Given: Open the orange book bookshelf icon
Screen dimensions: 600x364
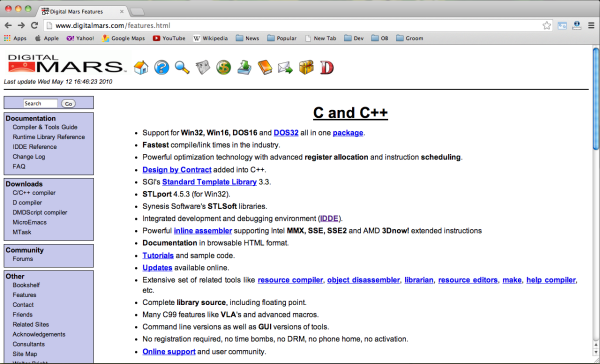Looking at the screenshot, I should 265,68.
